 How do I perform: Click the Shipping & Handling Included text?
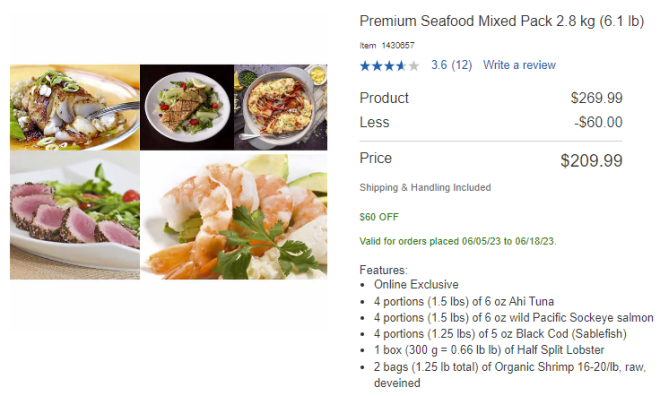click(x=425, y=187)
